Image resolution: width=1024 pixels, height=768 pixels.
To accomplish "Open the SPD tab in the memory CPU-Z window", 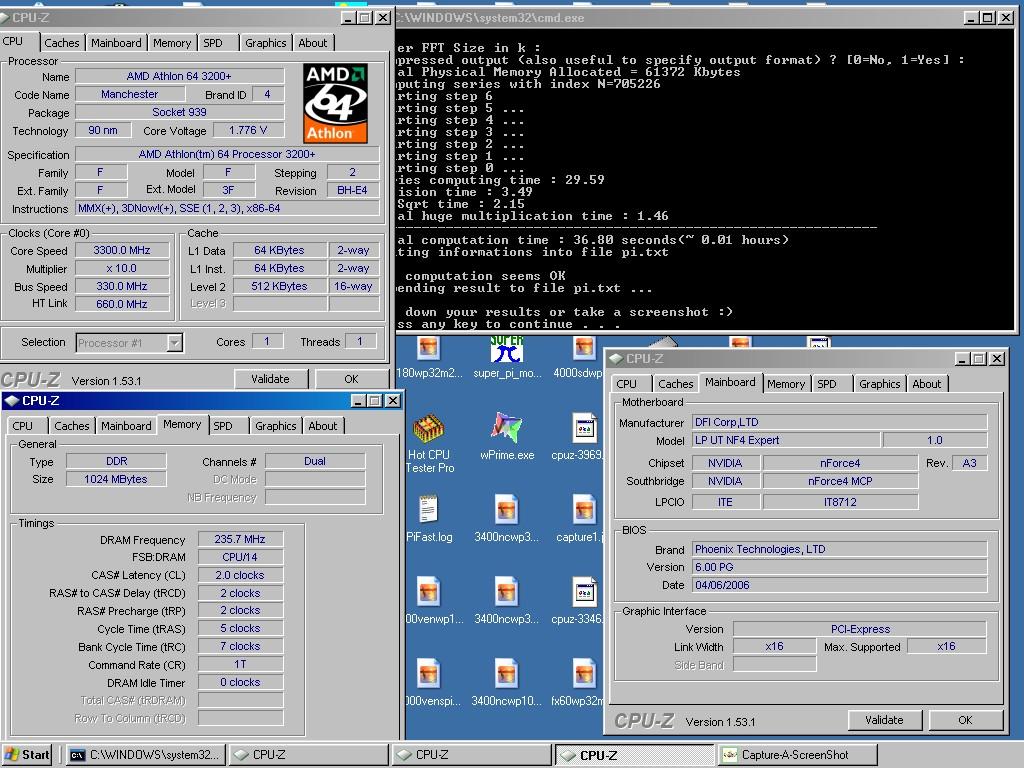I will coord(223,426).
